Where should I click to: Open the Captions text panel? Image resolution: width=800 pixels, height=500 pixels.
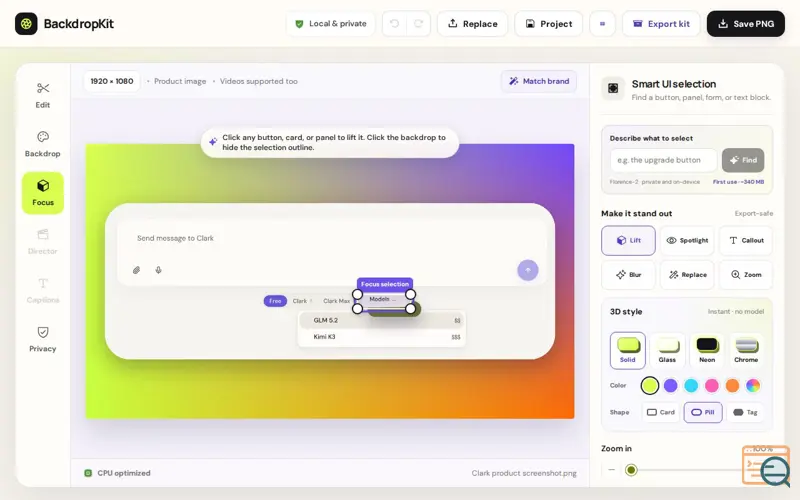click(43, 291)
